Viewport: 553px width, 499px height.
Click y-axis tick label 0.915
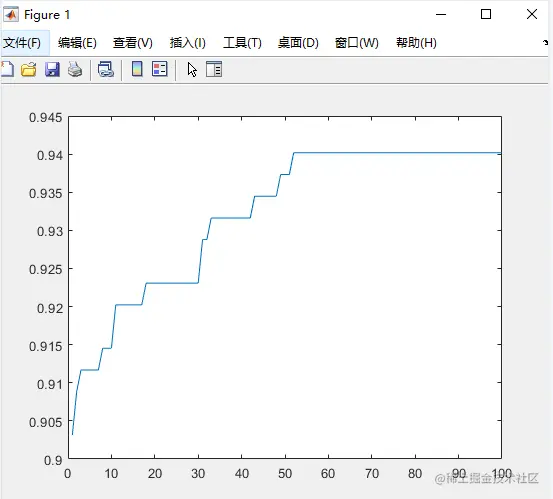(45, 346)
